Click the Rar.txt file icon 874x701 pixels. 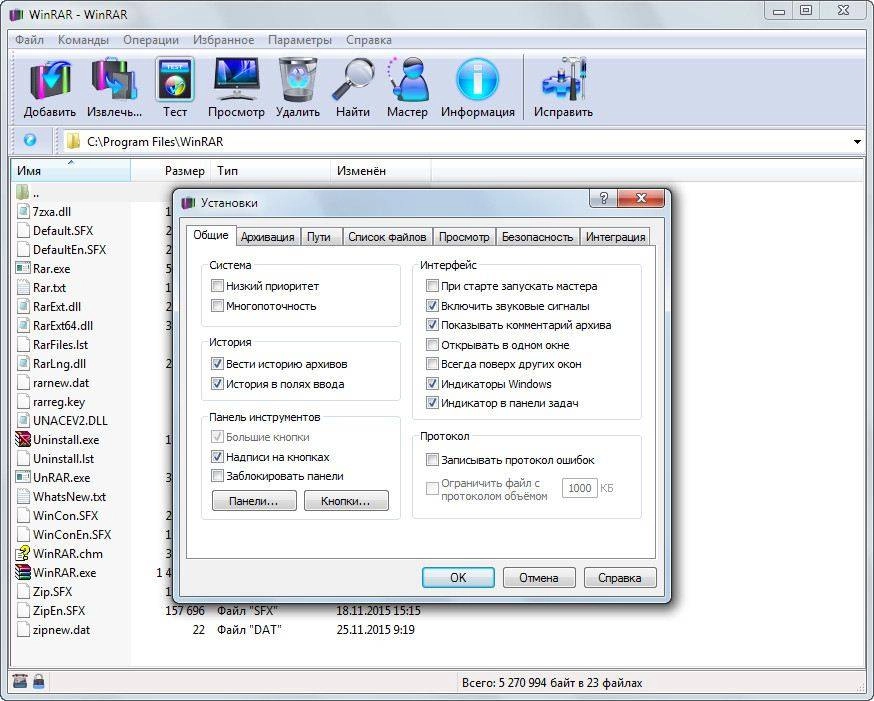[x=23, y=288]
